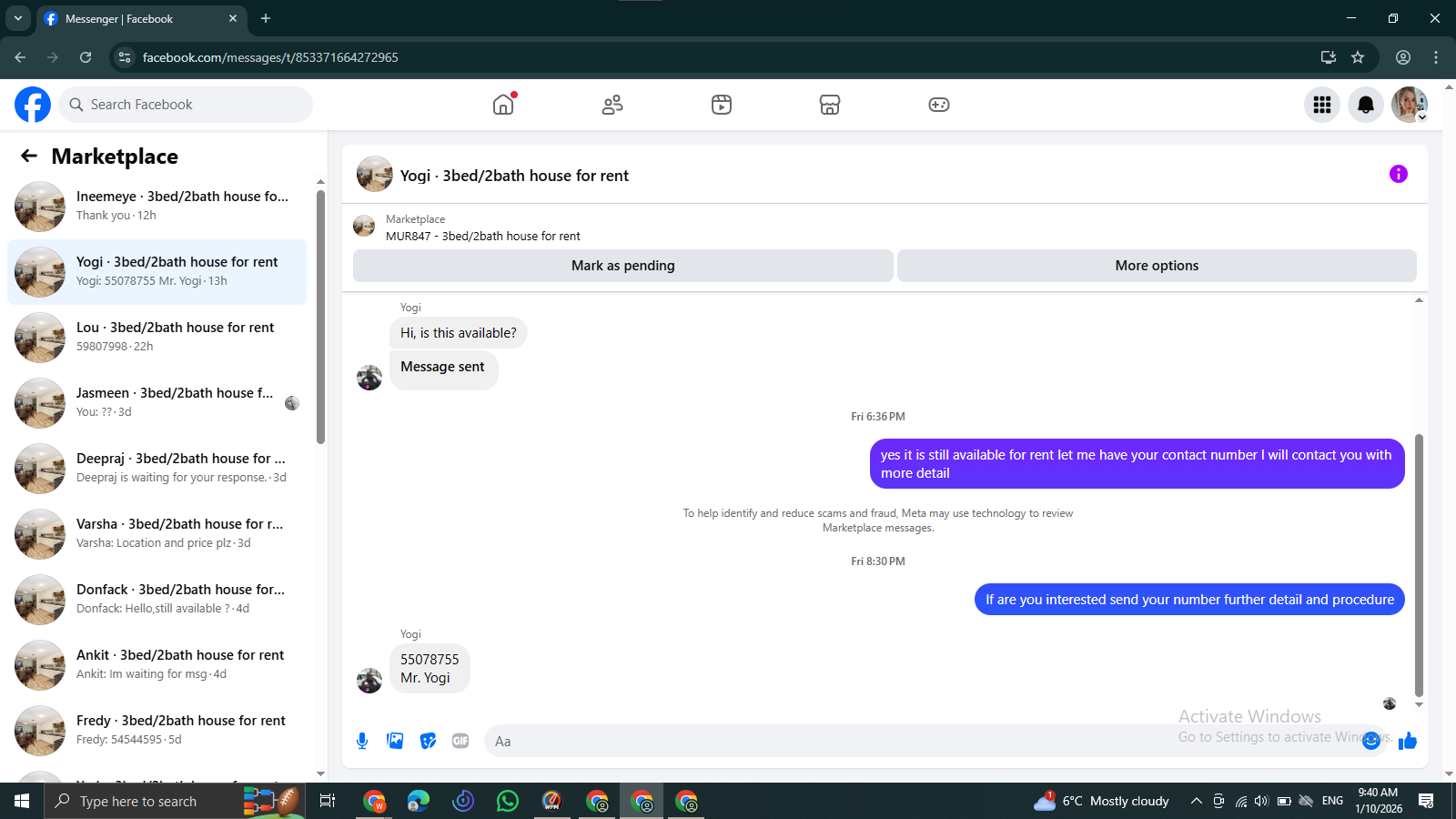
Task: View site information icon in address bar
Action: (125, 57)
